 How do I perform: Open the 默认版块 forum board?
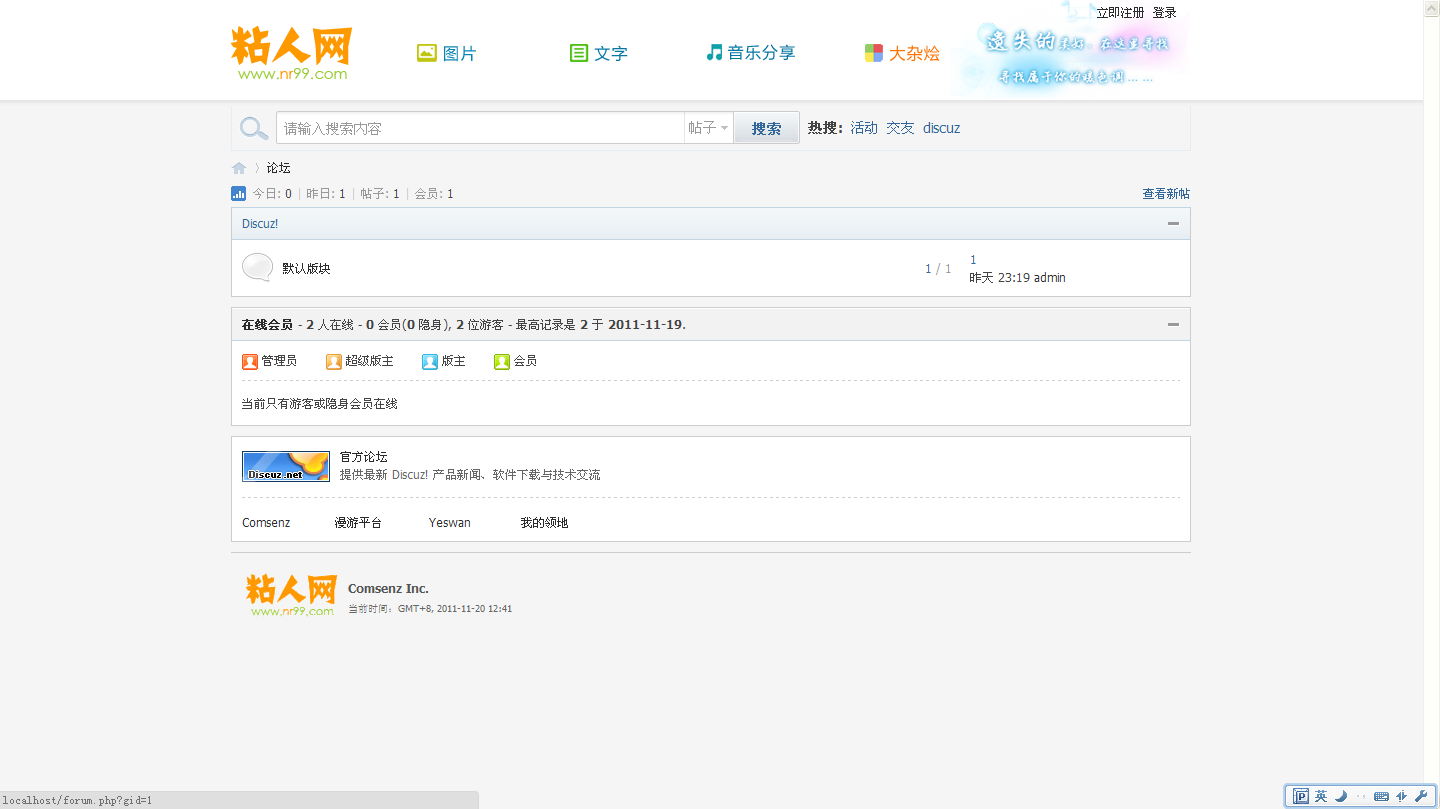point(306,268)
